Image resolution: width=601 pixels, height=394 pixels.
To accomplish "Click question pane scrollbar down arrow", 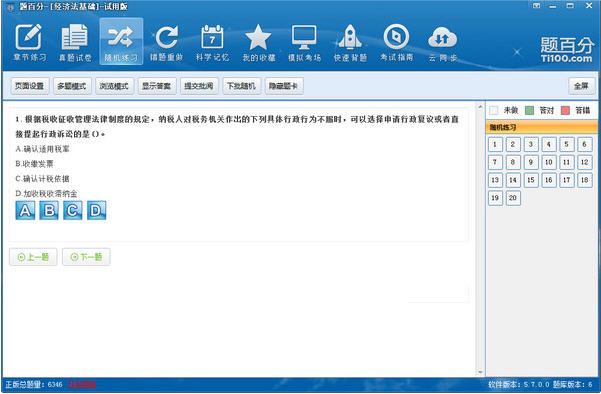I will pos(480,372).
